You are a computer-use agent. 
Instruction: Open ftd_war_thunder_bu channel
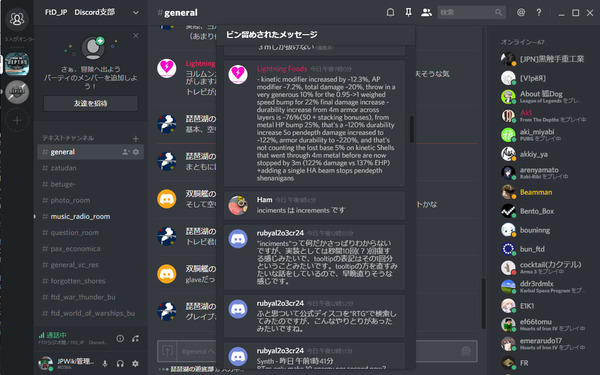pos(90,297)
